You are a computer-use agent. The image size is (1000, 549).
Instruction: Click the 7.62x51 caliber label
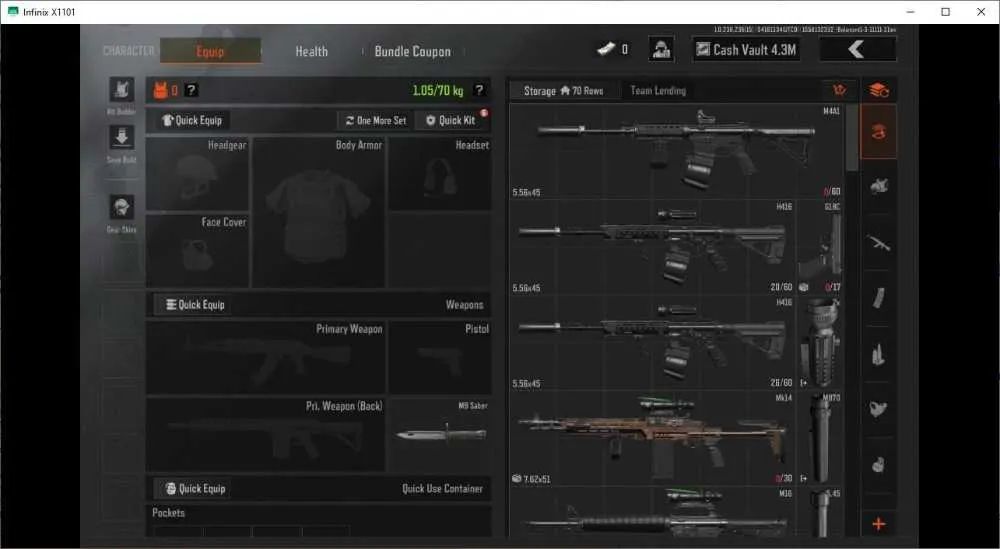536,479
